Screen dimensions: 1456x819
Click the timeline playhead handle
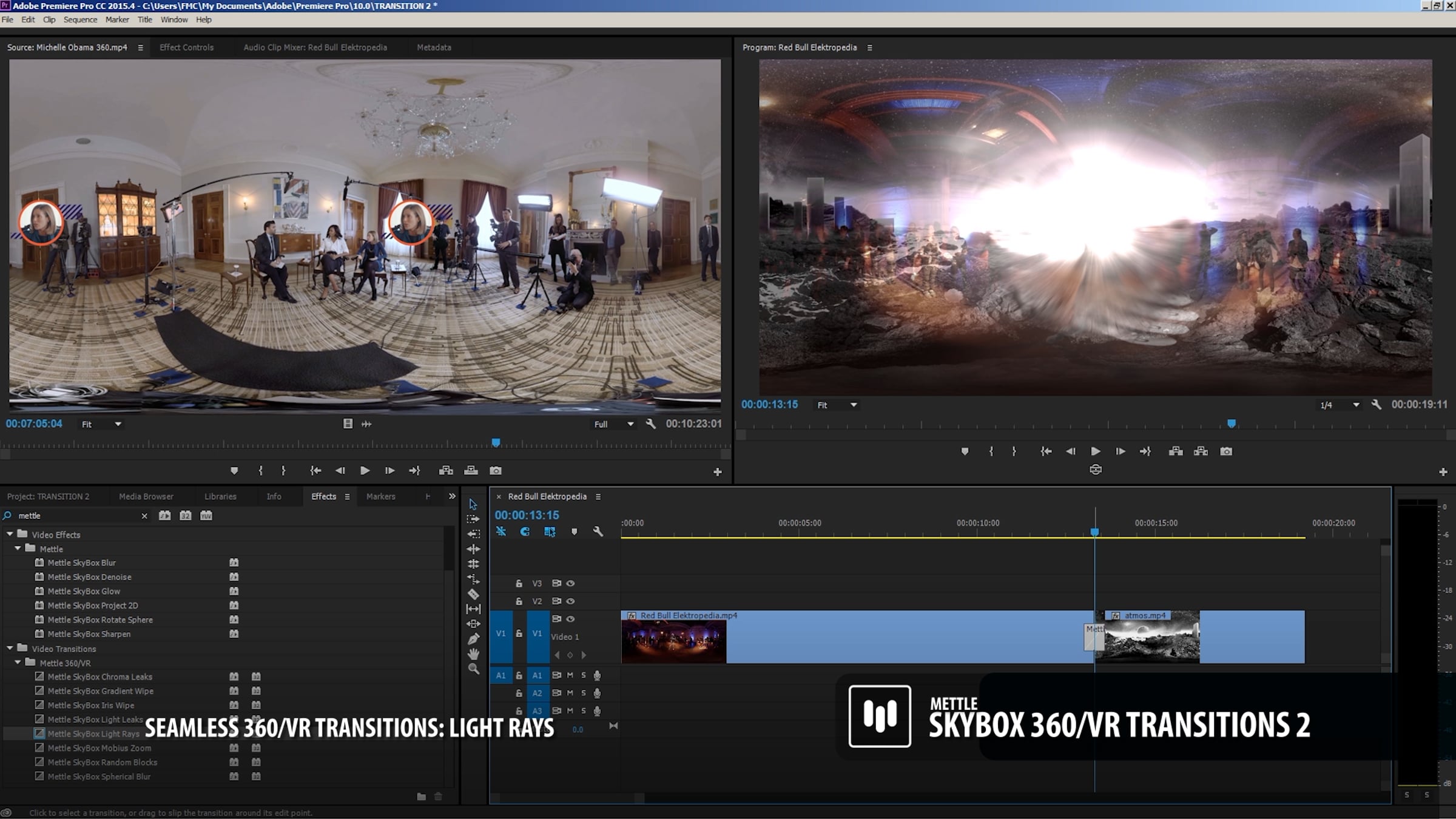[1094, 532]
